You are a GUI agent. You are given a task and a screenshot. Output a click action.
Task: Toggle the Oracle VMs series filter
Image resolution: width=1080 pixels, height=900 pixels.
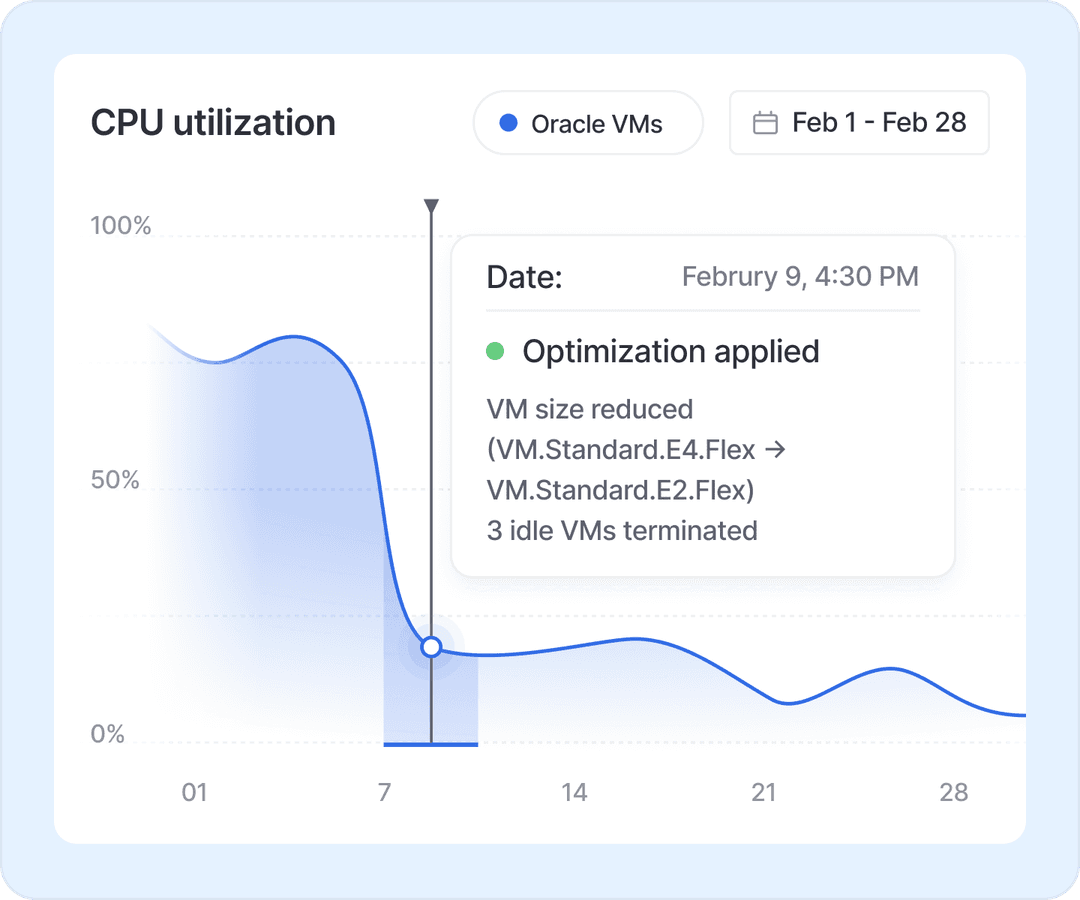(x=588, y=123)
